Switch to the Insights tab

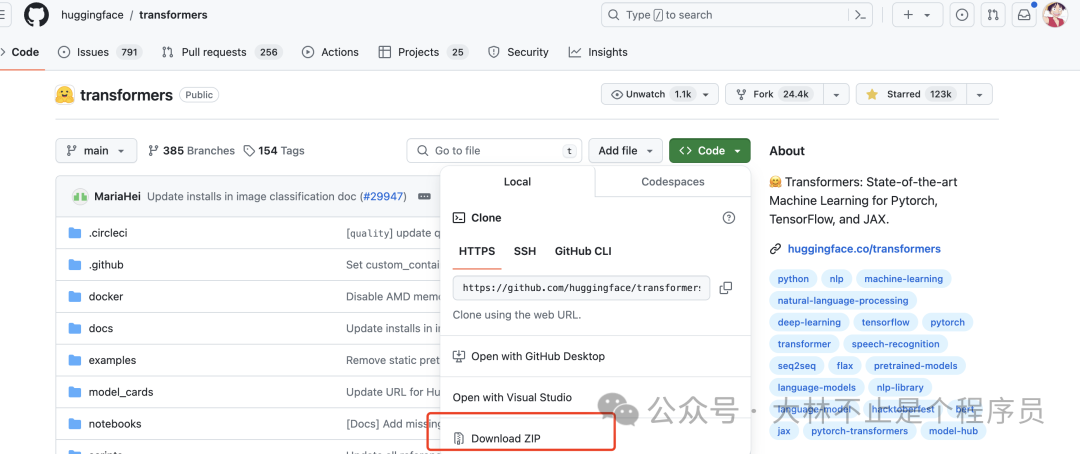[598, 52]
